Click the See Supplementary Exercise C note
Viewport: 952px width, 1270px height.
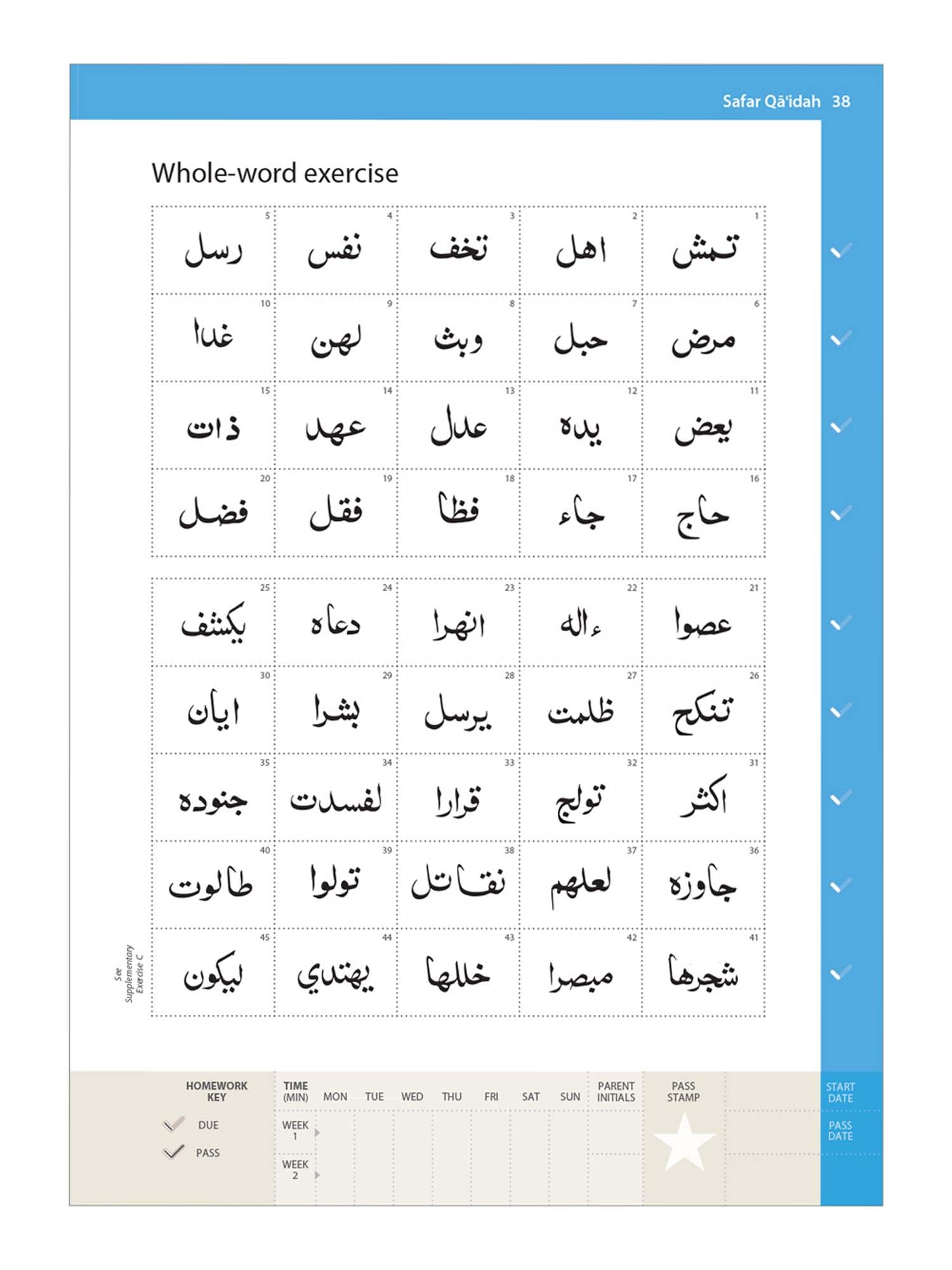(x=129, y=973)
